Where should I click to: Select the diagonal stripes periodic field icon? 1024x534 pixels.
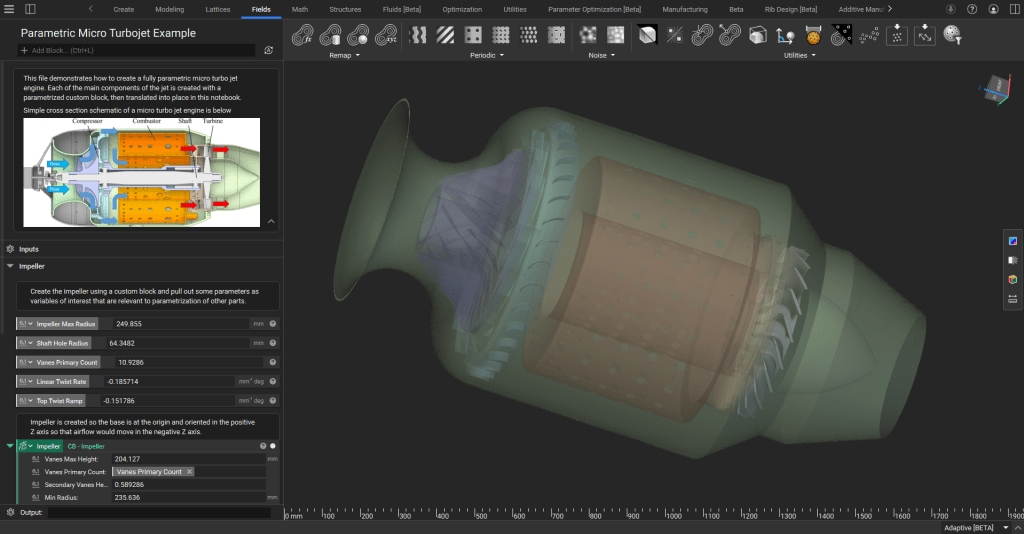pos(444,36)
